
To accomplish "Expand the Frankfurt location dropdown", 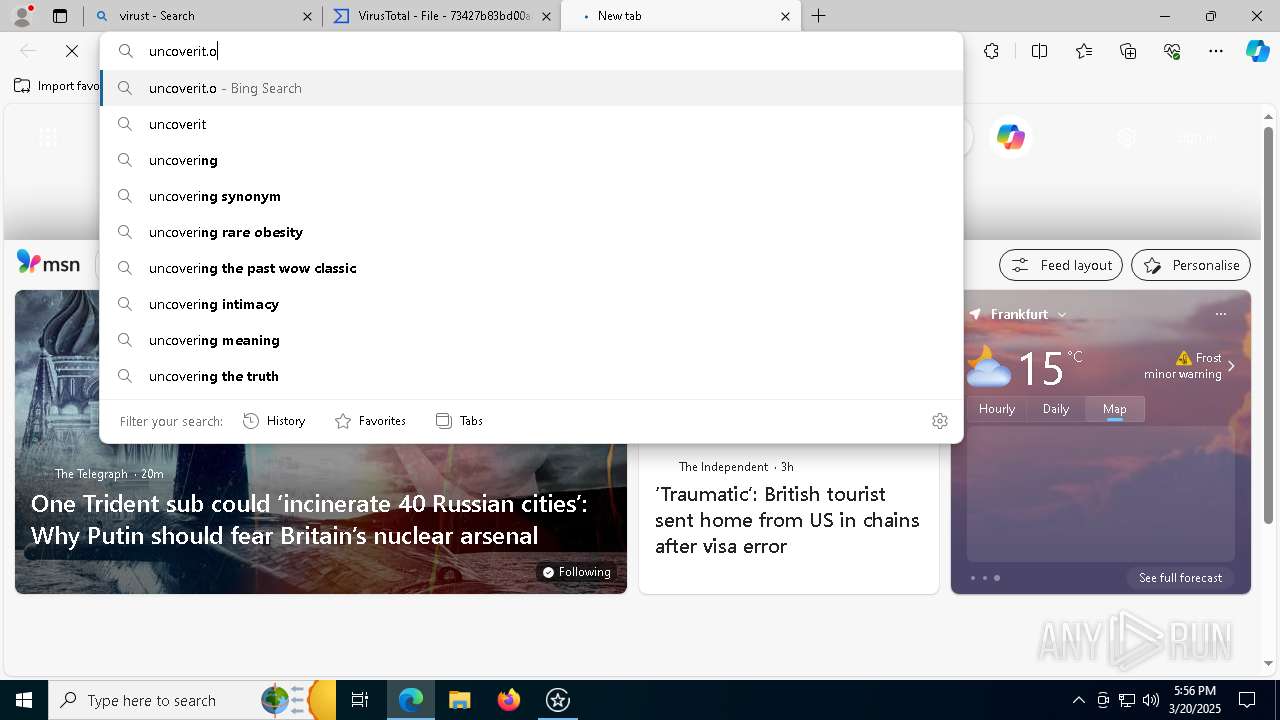I will point(1062,314).
